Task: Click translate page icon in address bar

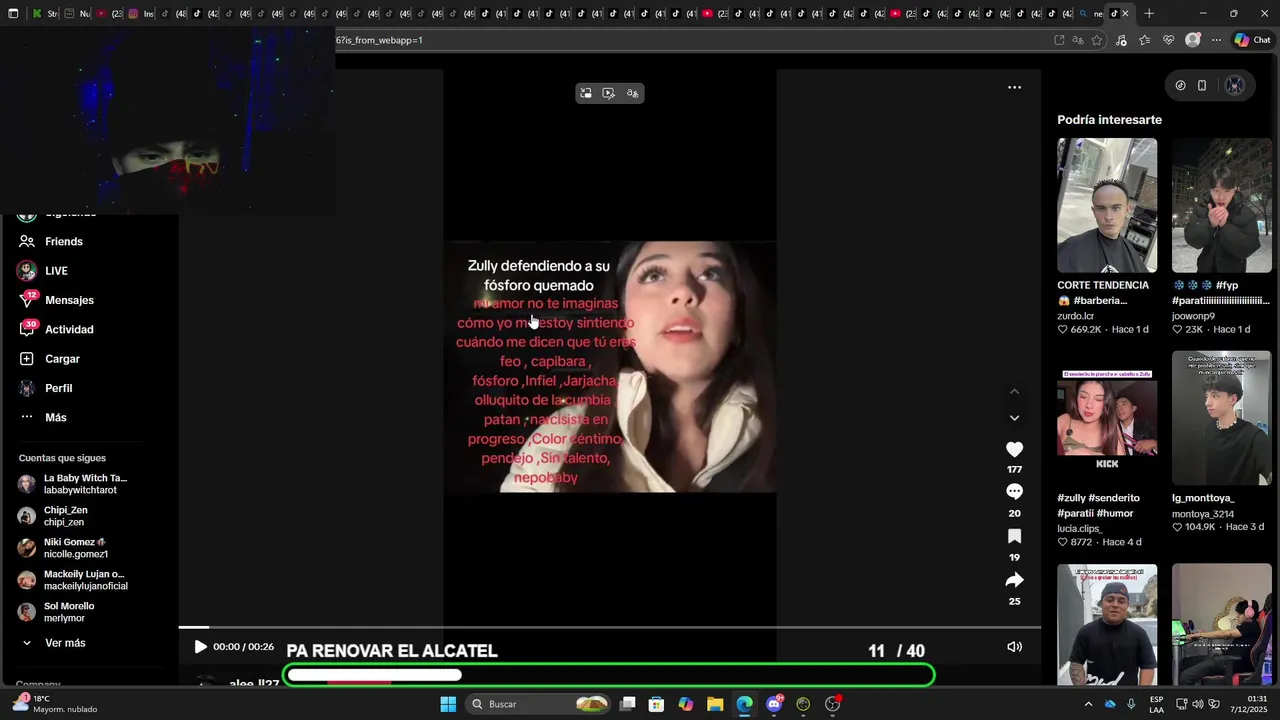Action: click(x=1078, y=40)
